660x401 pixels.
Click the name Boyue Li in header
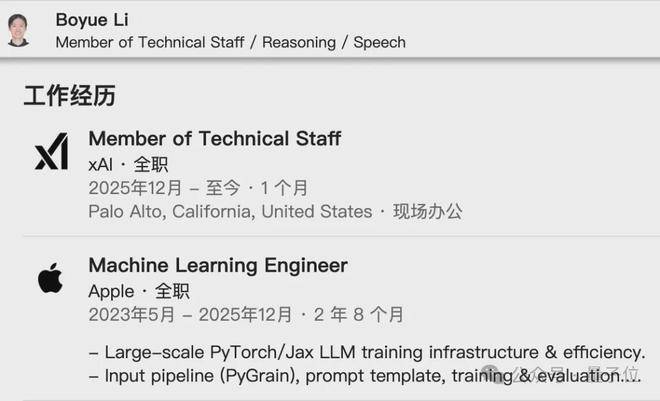coord(92,19)
